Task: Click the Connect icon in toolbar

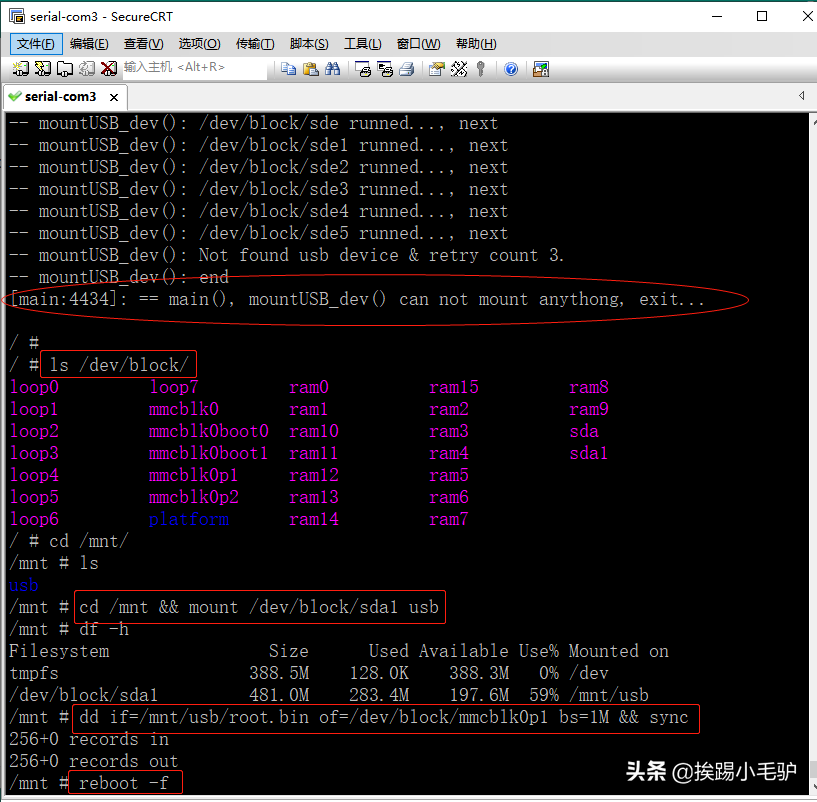Action: click(20, 69)
